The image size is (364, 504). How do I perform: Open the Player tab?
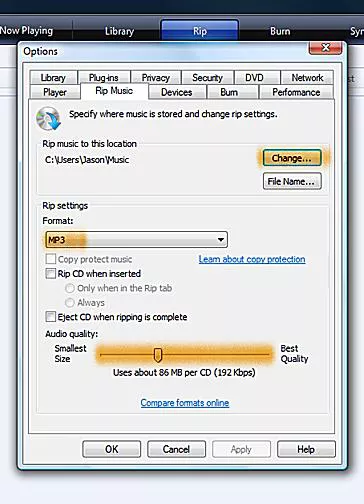pyautogui.click(x=55, y=92)
